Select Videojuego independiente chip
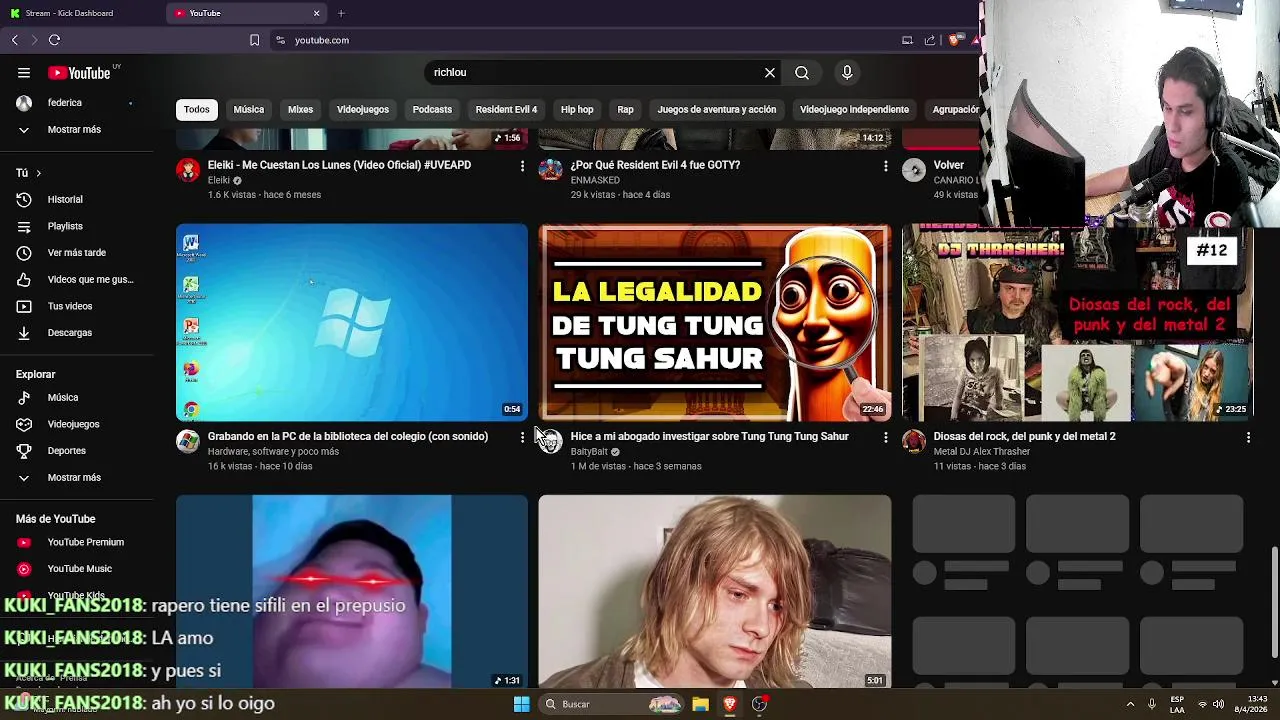 pyautogui.click(x=854, y=109)
